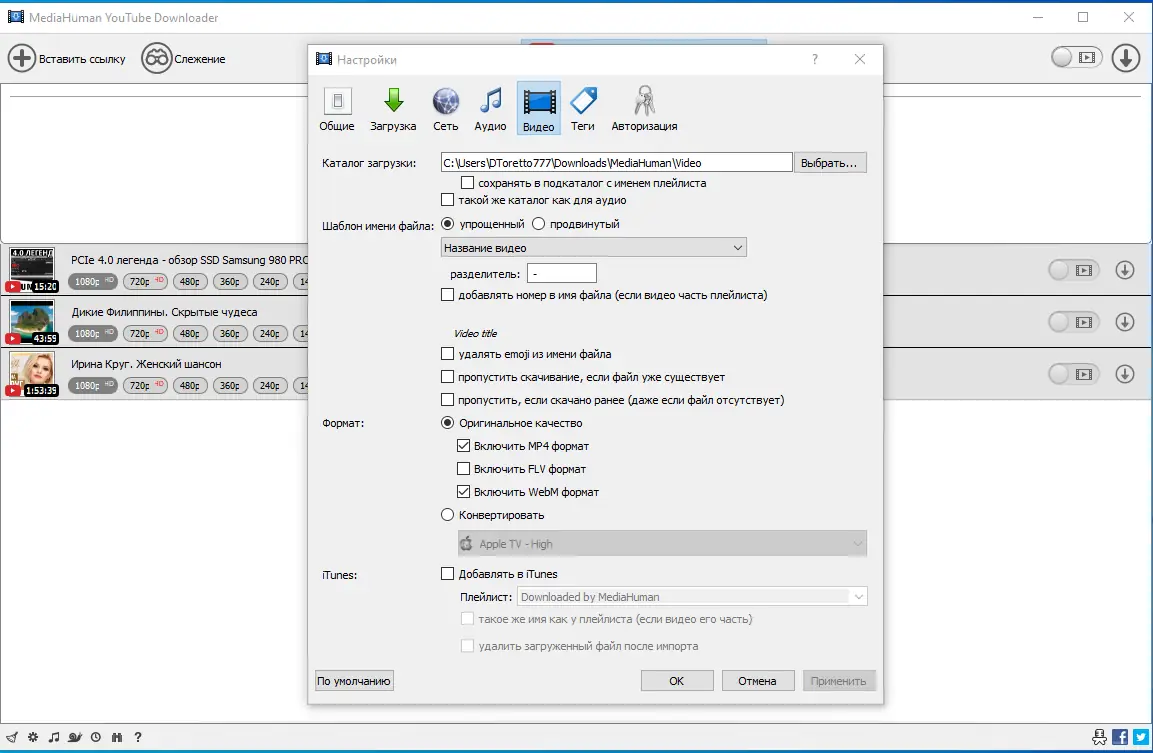
Task: Click the download folder path field
Action: 616,163
